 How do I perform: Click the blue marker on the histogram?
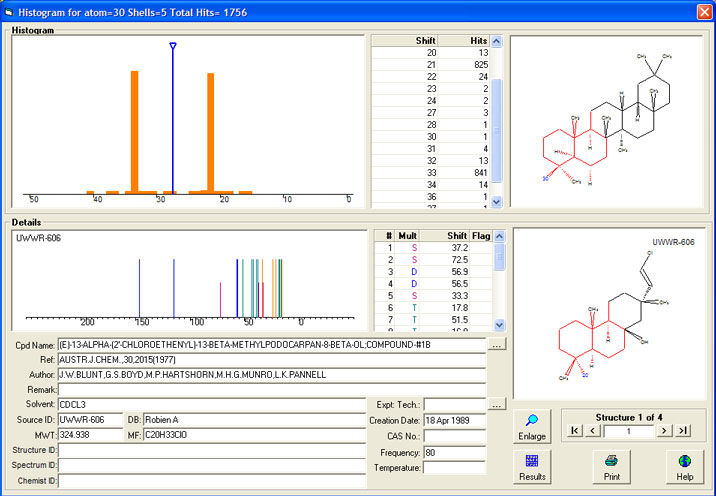173,47
